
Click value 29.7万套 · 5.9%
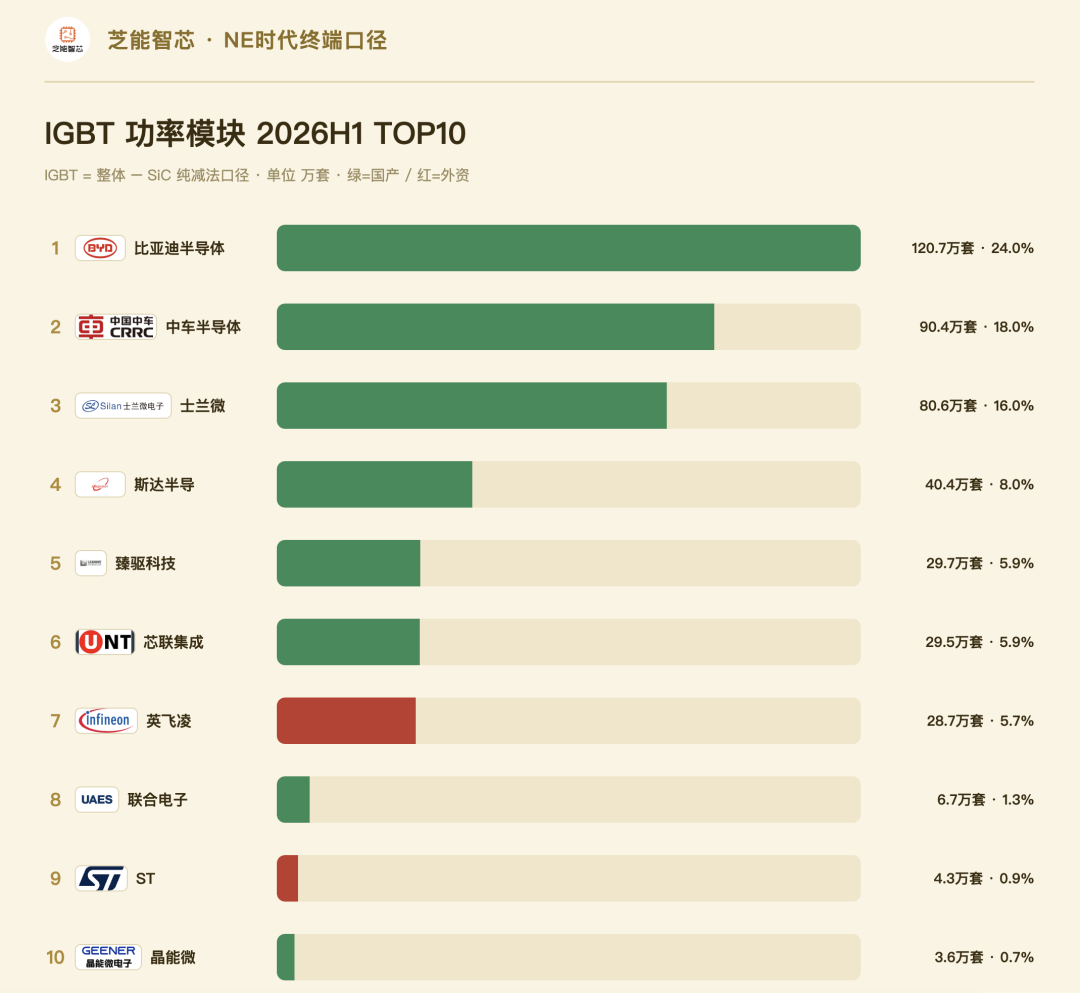pyautogui.click(x=980, y=563)
